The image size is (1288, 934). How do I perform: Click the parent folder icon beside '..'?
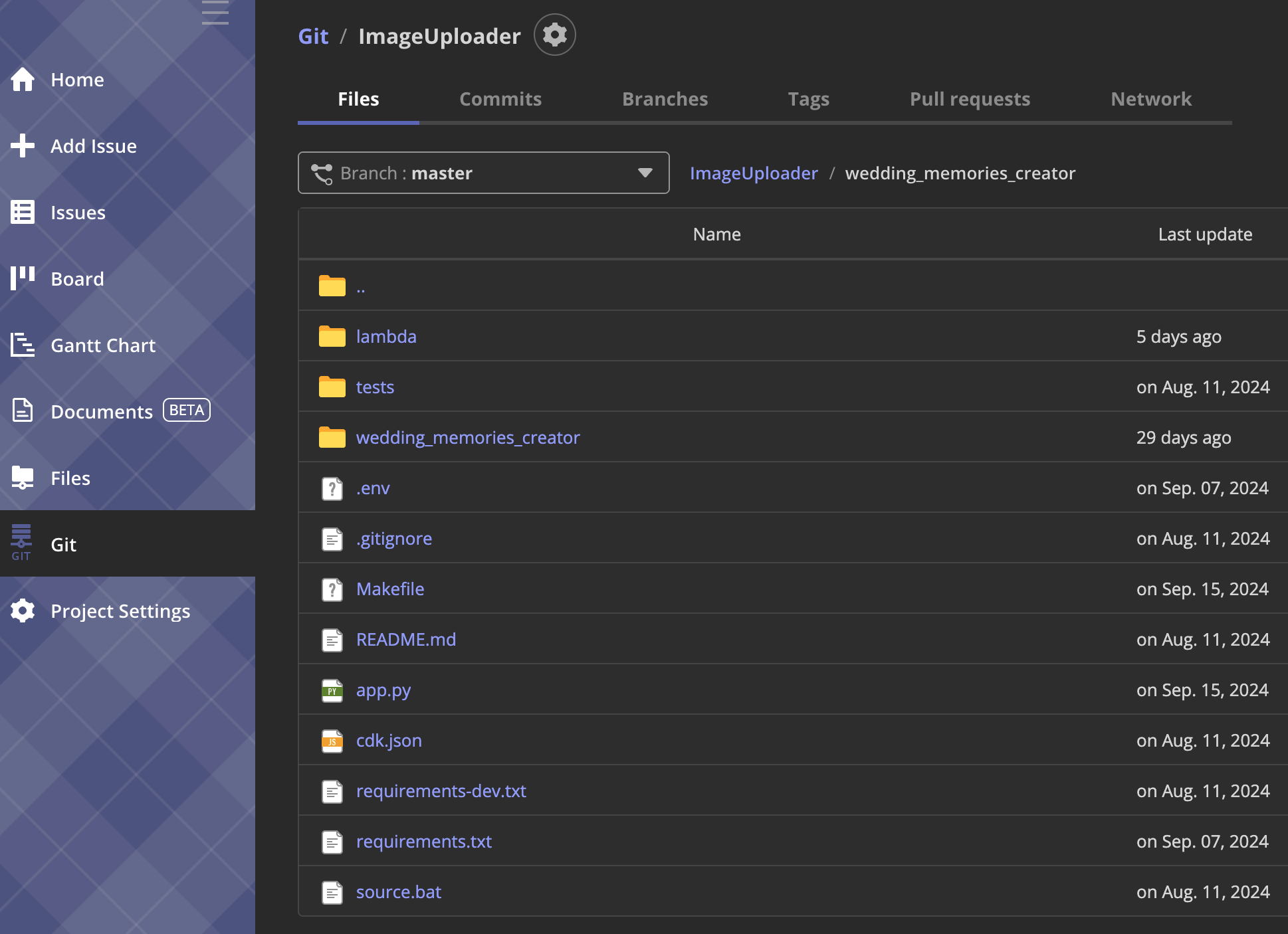coord(332,286)
